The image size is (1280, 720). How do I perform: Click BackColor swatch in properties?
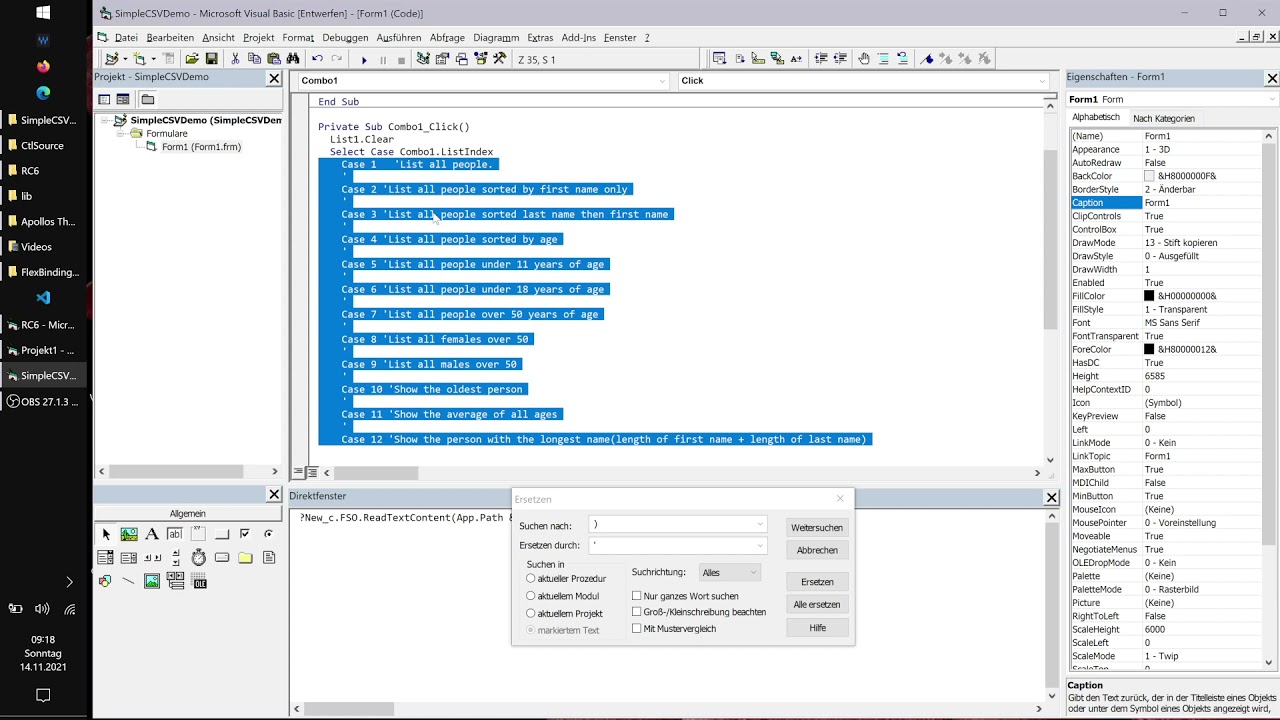[1149, 176]
